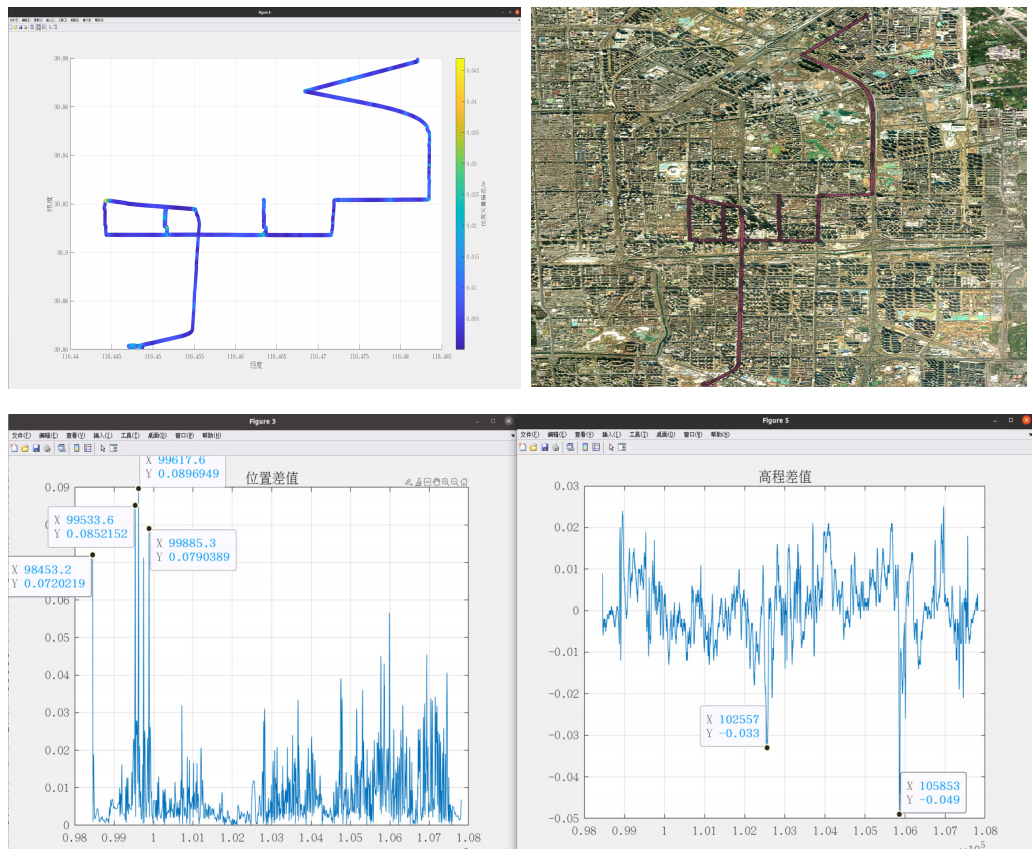Toggle Insert Legend in Figure 3 toolbar

[87, 448]
